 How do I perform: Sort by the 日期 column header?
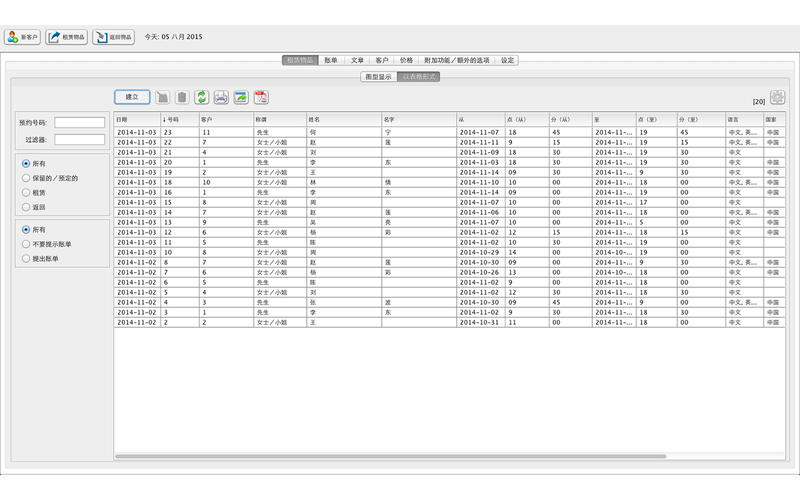tap(137, 119)
